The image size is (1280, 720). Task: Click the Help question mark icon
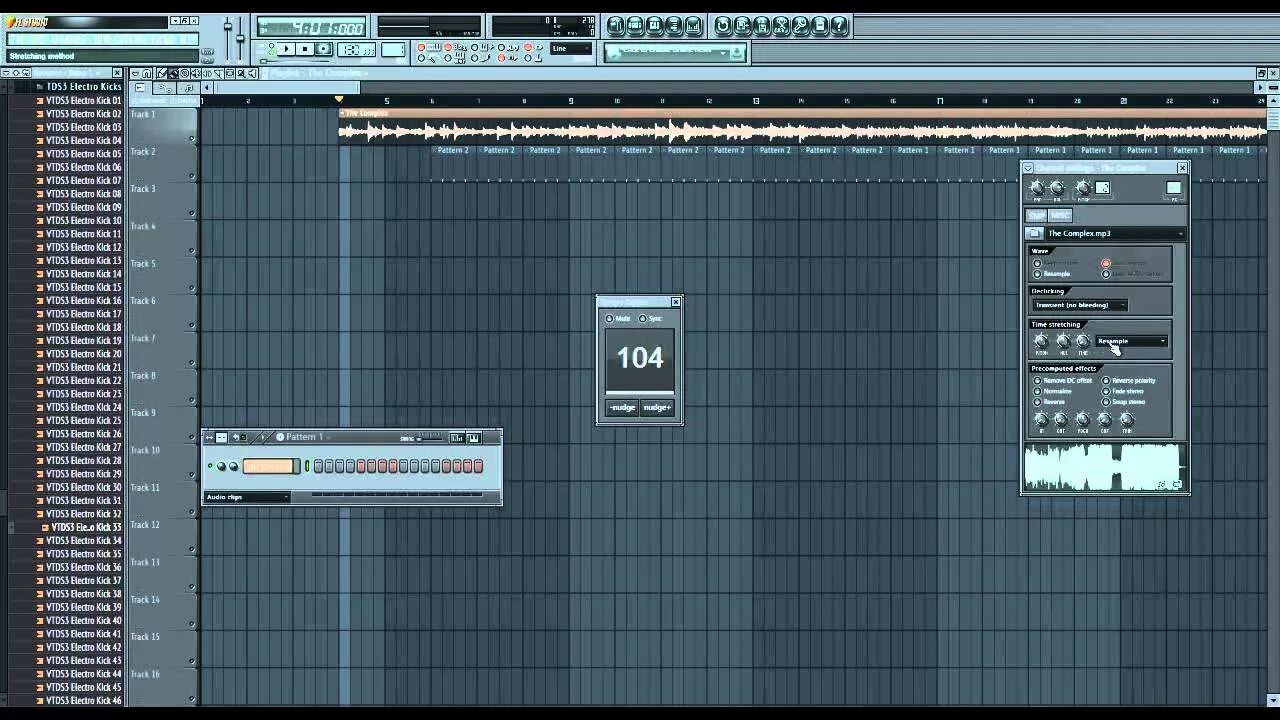click(839, 26)
